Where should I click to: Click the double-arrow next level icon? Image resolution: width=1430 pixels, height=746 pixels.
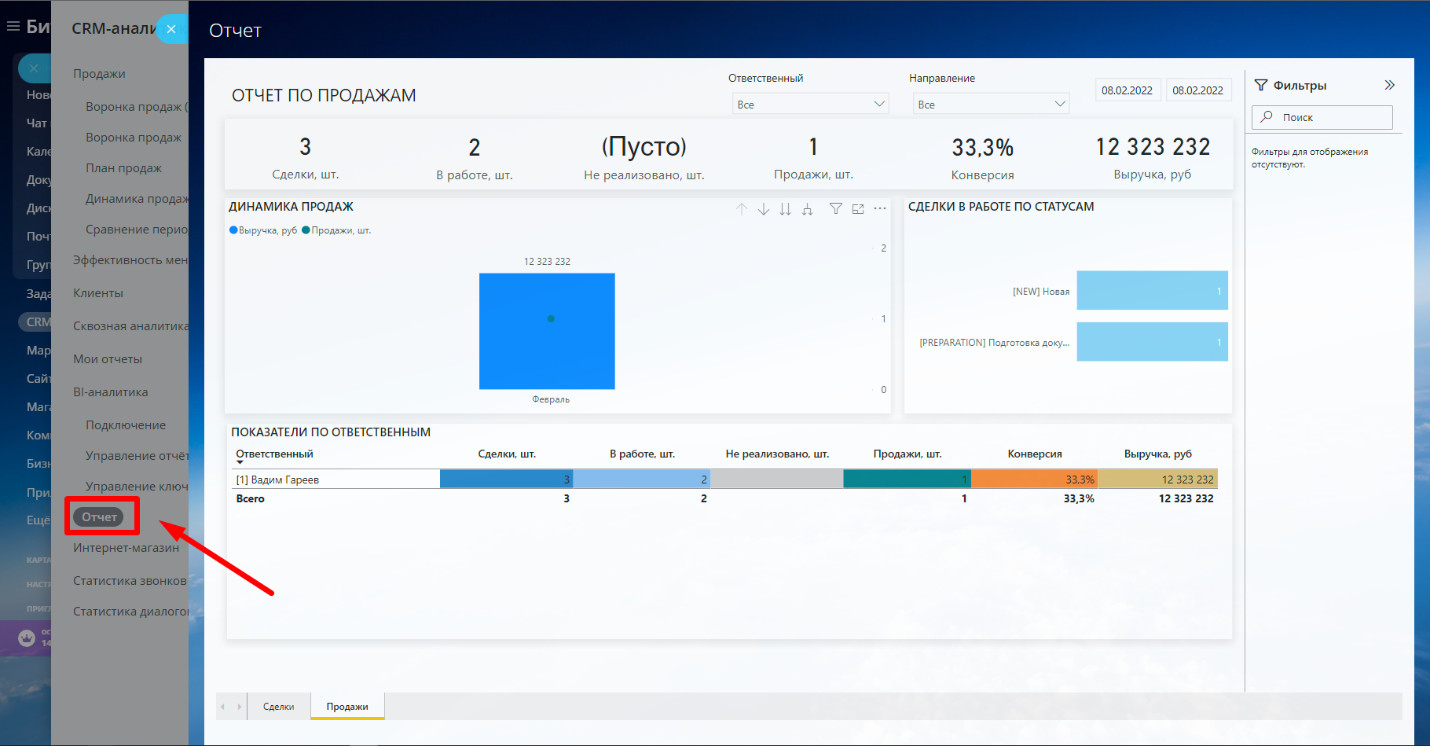pos(785,209)
